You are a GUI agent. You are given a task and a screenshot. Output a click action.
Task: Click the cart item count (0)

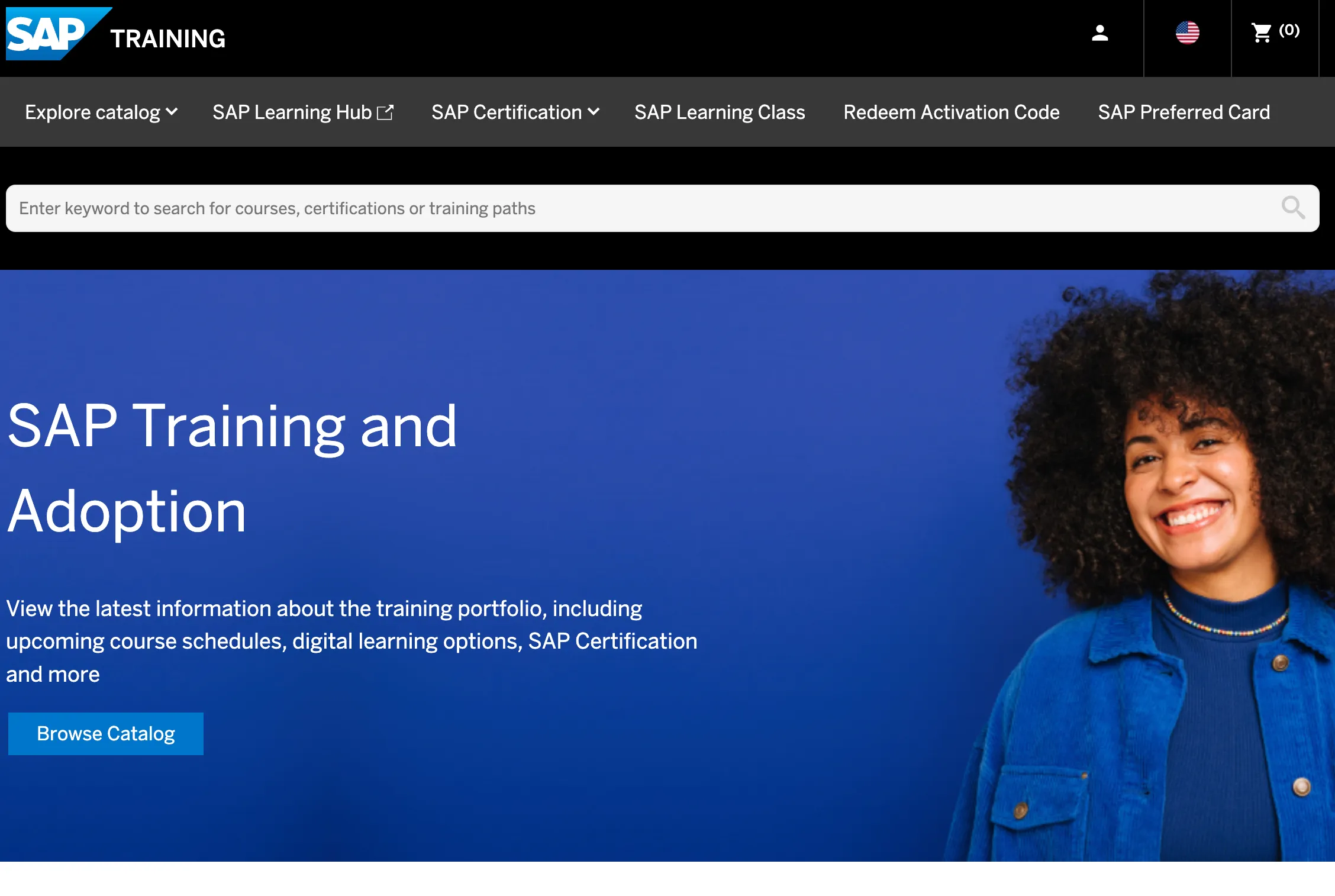(1289, 31)
